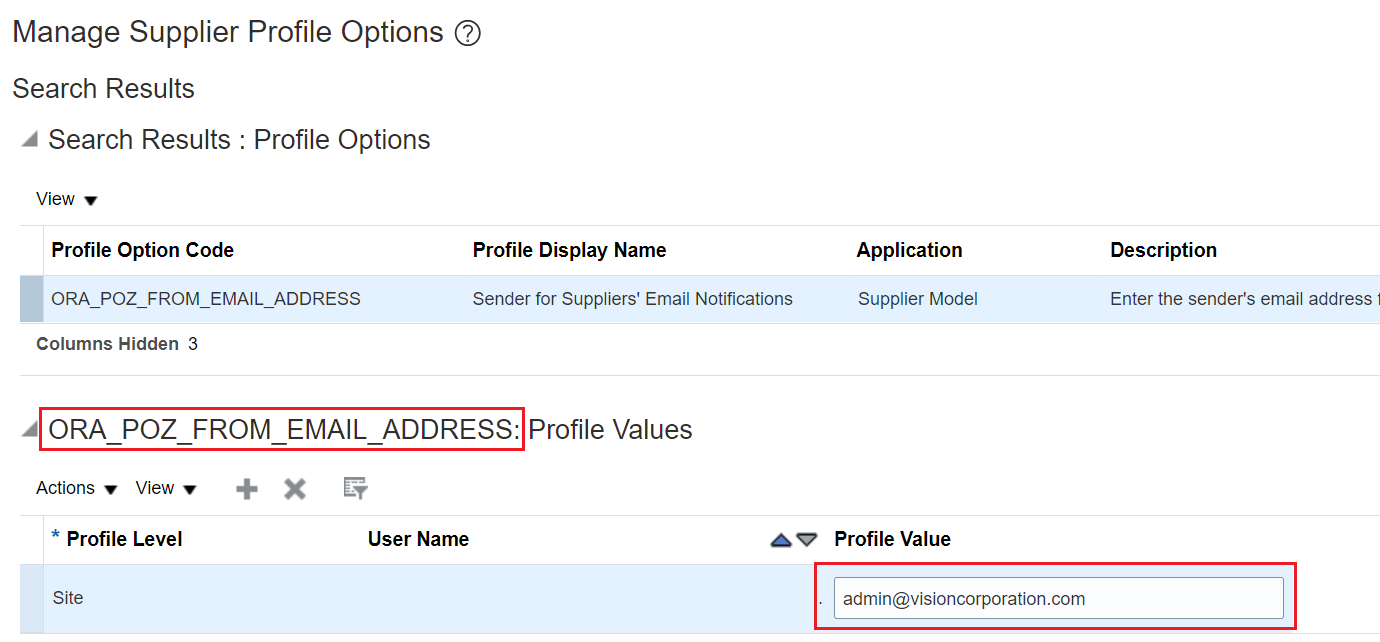Click the help question mark icon
The width and height of the screenshot is (1380, 642).
pos(467,34)
